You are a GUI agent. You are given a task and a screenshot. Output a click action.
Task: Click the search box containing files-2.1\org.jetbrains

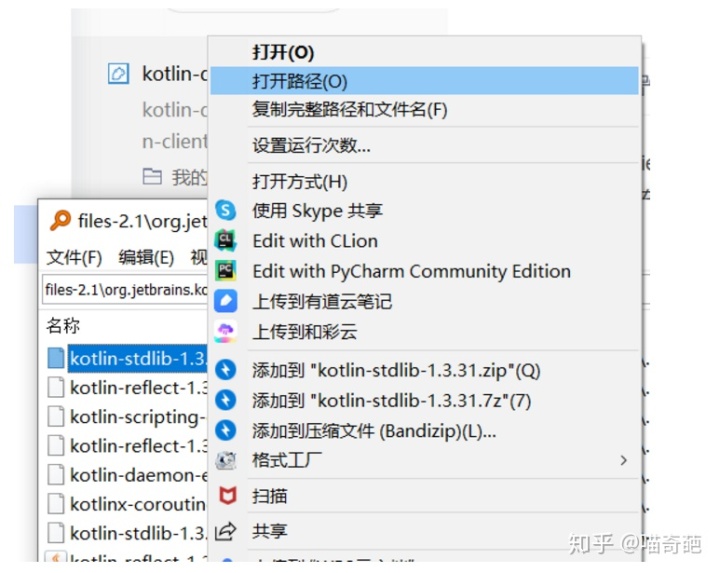click(125, 290)
